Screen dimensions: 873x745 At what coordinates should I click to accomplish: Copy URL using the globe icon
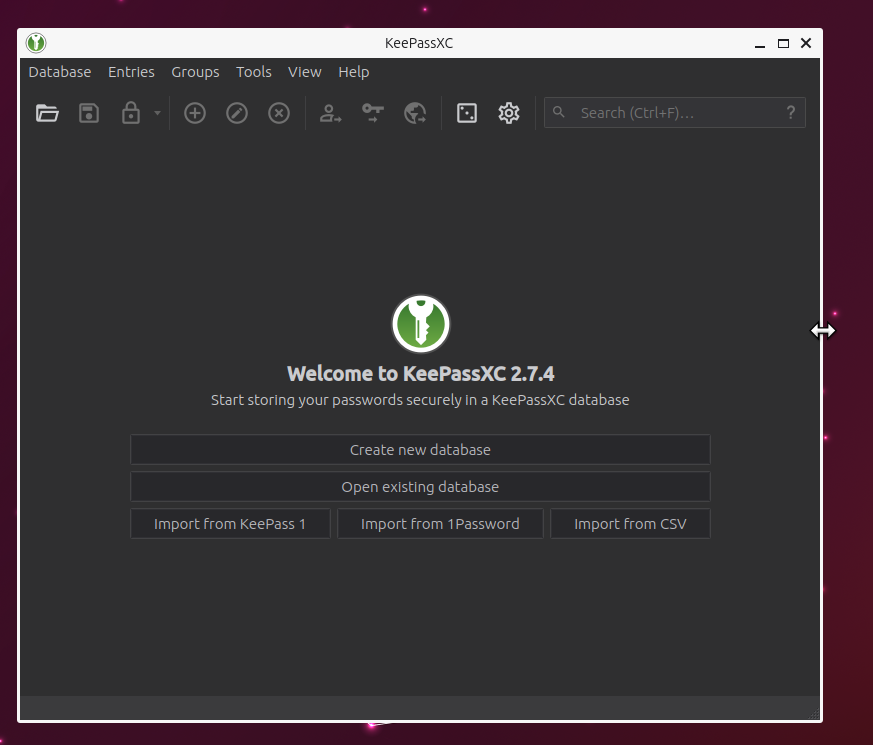[415, 112]
